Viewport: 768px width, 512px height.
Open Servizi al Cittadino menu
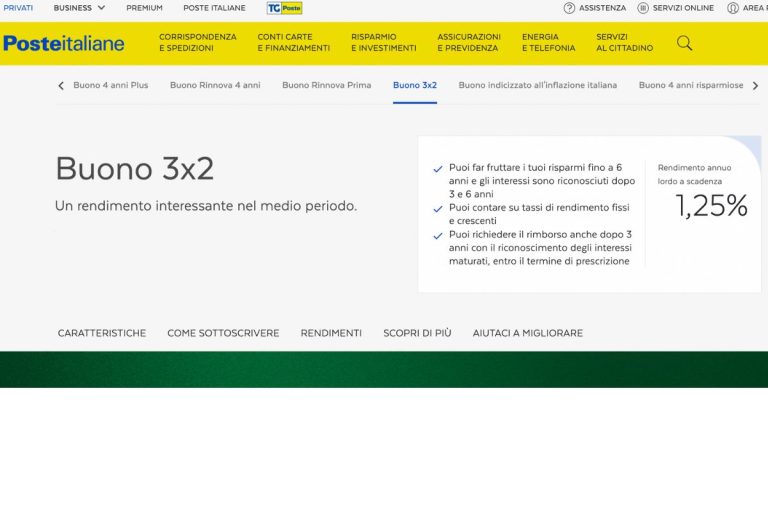624,43
